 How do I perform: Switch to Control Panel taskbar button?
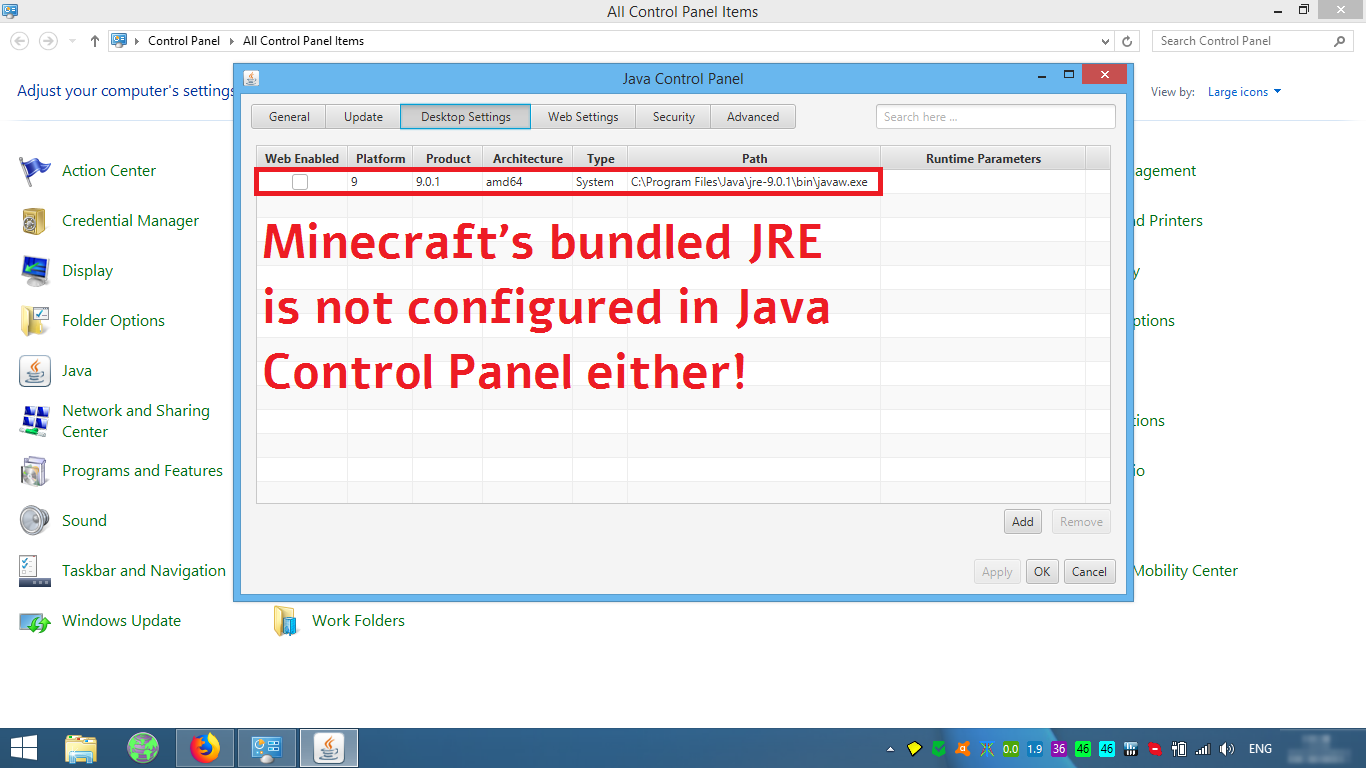[x=267, y=748]
